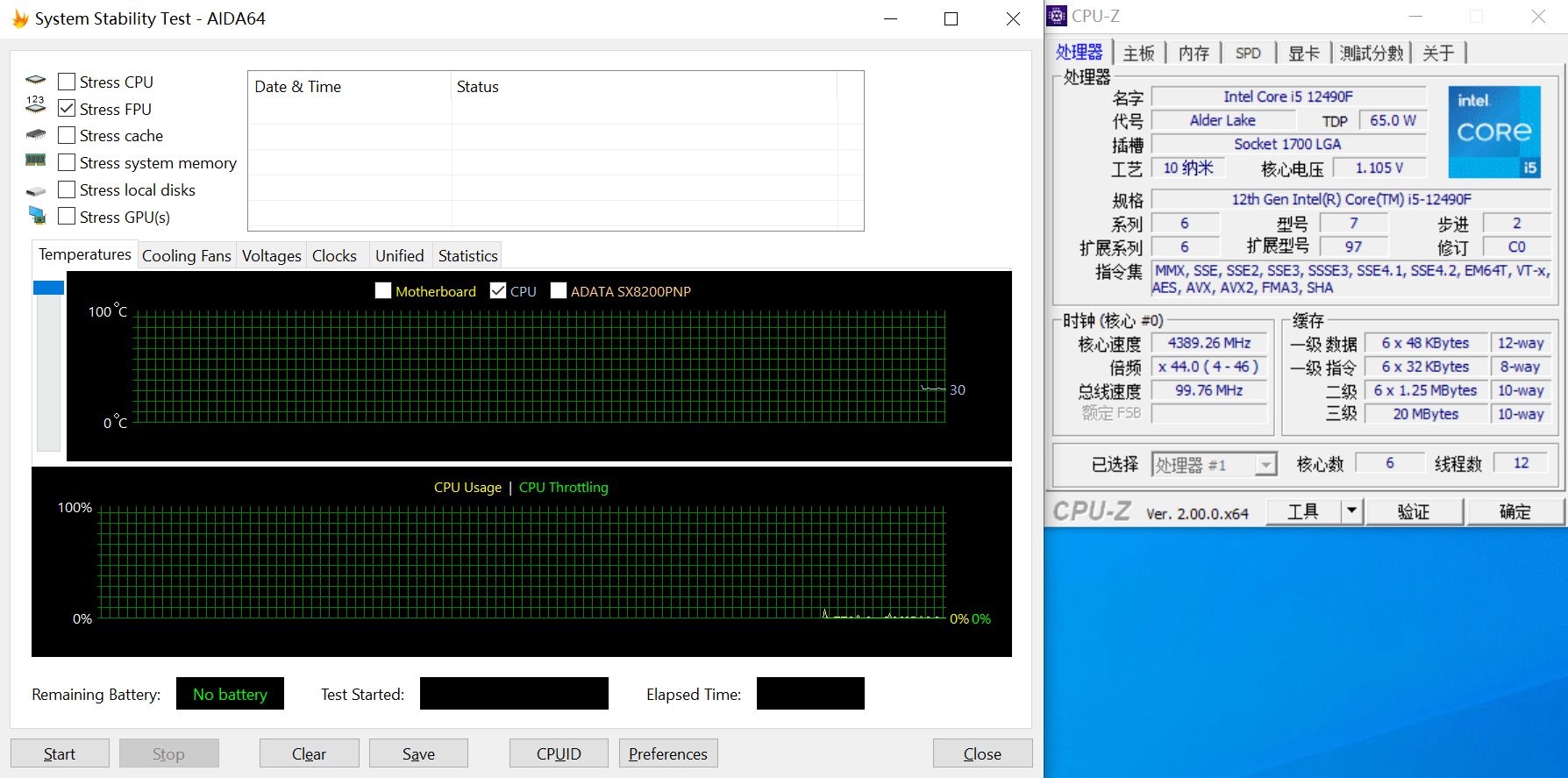The image size is (1568, 778).
Task: Click the Stop button
Action: click(x=168, y=753)
